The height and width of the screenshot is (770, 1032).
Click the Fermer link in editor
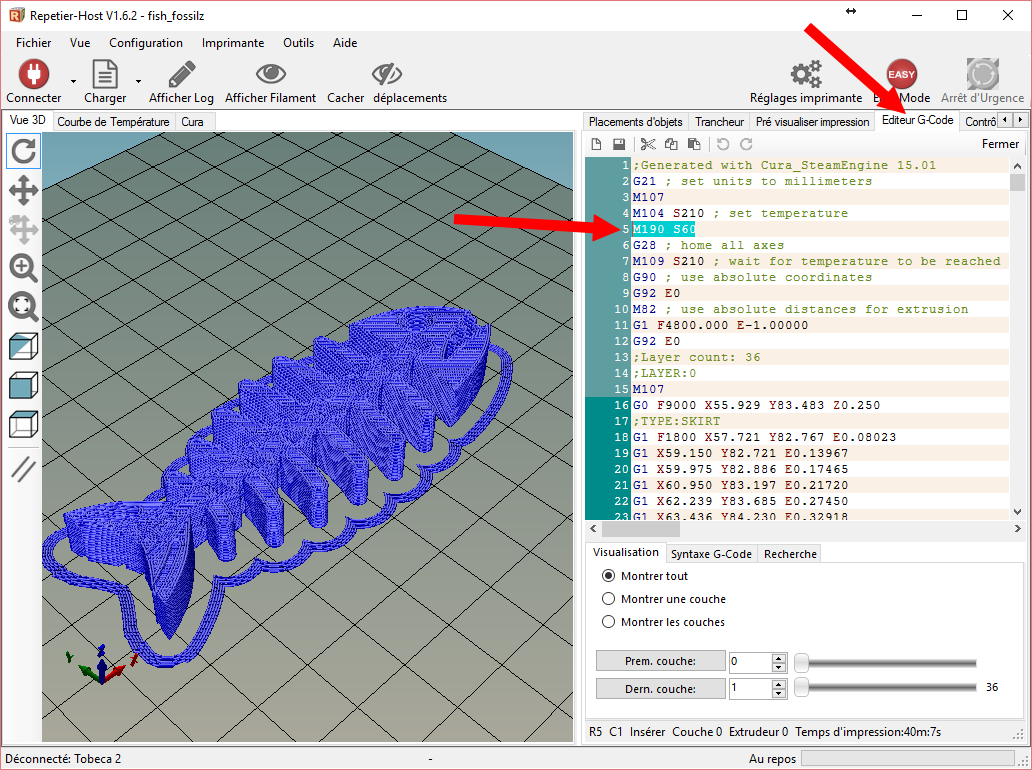click(1000, 144)
